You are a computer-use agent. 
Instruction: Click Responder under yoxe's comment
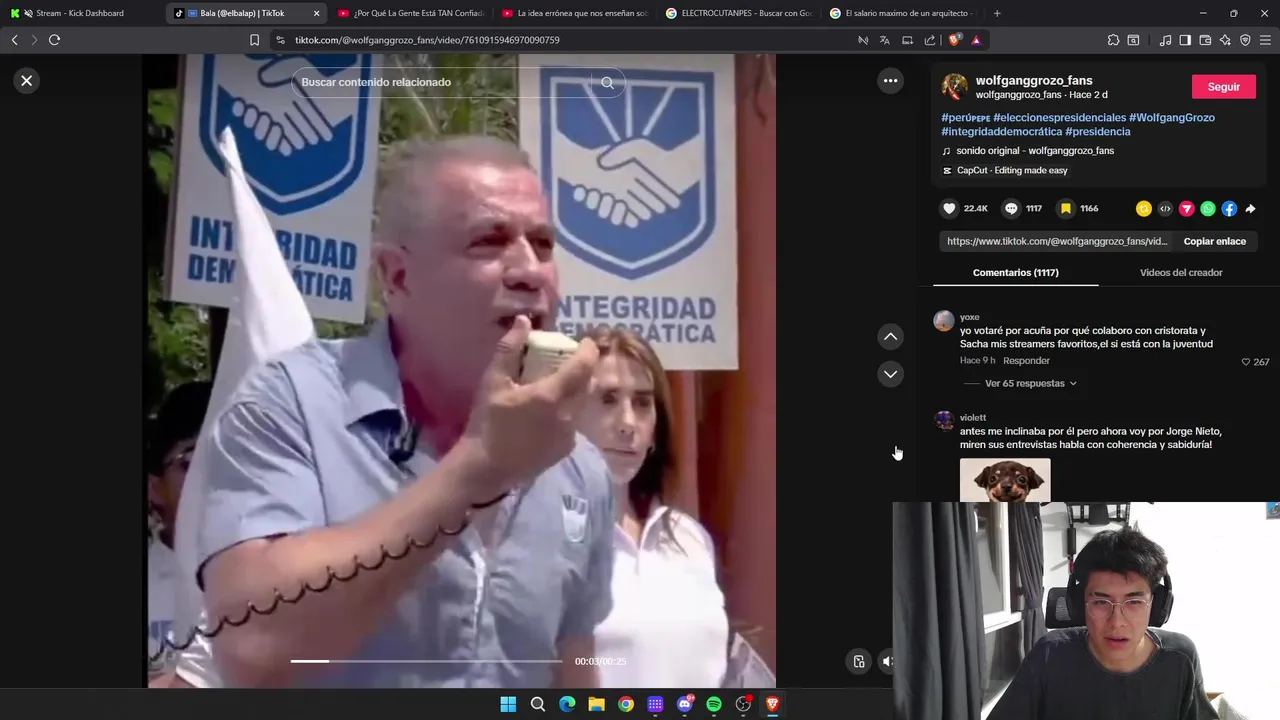[1026, 361]
